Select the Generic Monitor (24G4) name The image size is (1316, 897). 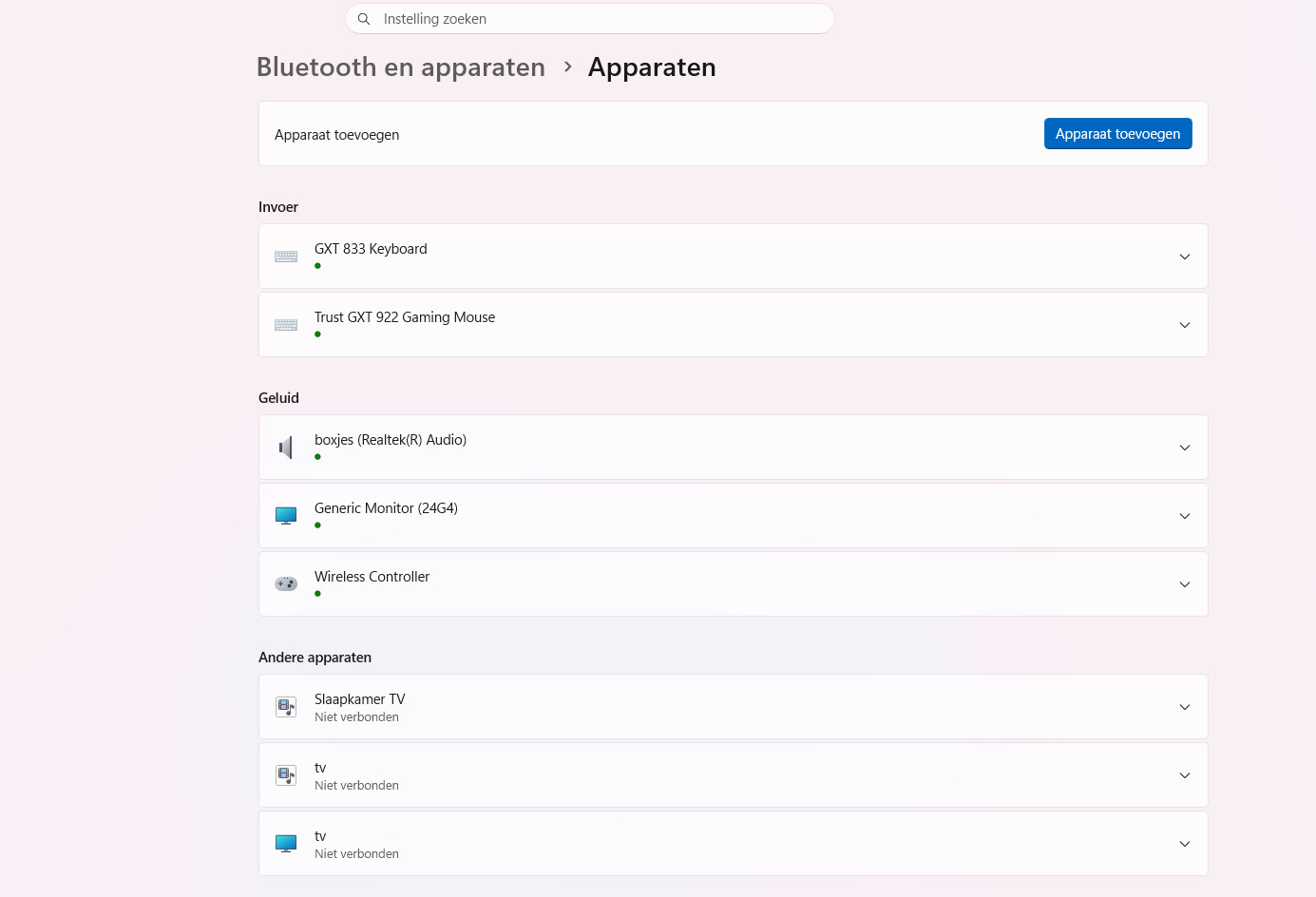pyautogui.click(x=386, y=508)
